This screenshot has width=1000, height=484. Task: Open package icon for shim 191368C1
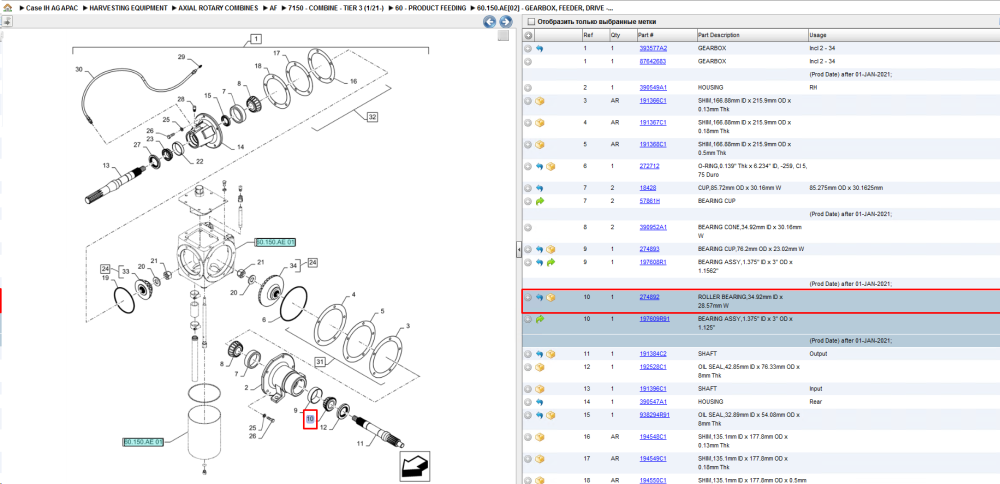tap(540, 145)
